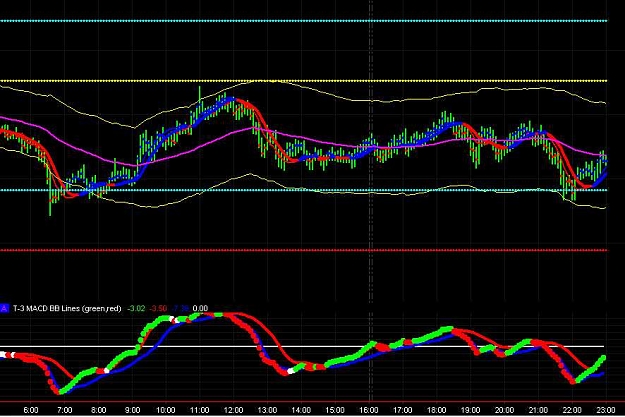Image resolution: width=625 pixels, height=417 pixels.
Task: Click the blue A indicator icon
Action: (x=4, y=308)
